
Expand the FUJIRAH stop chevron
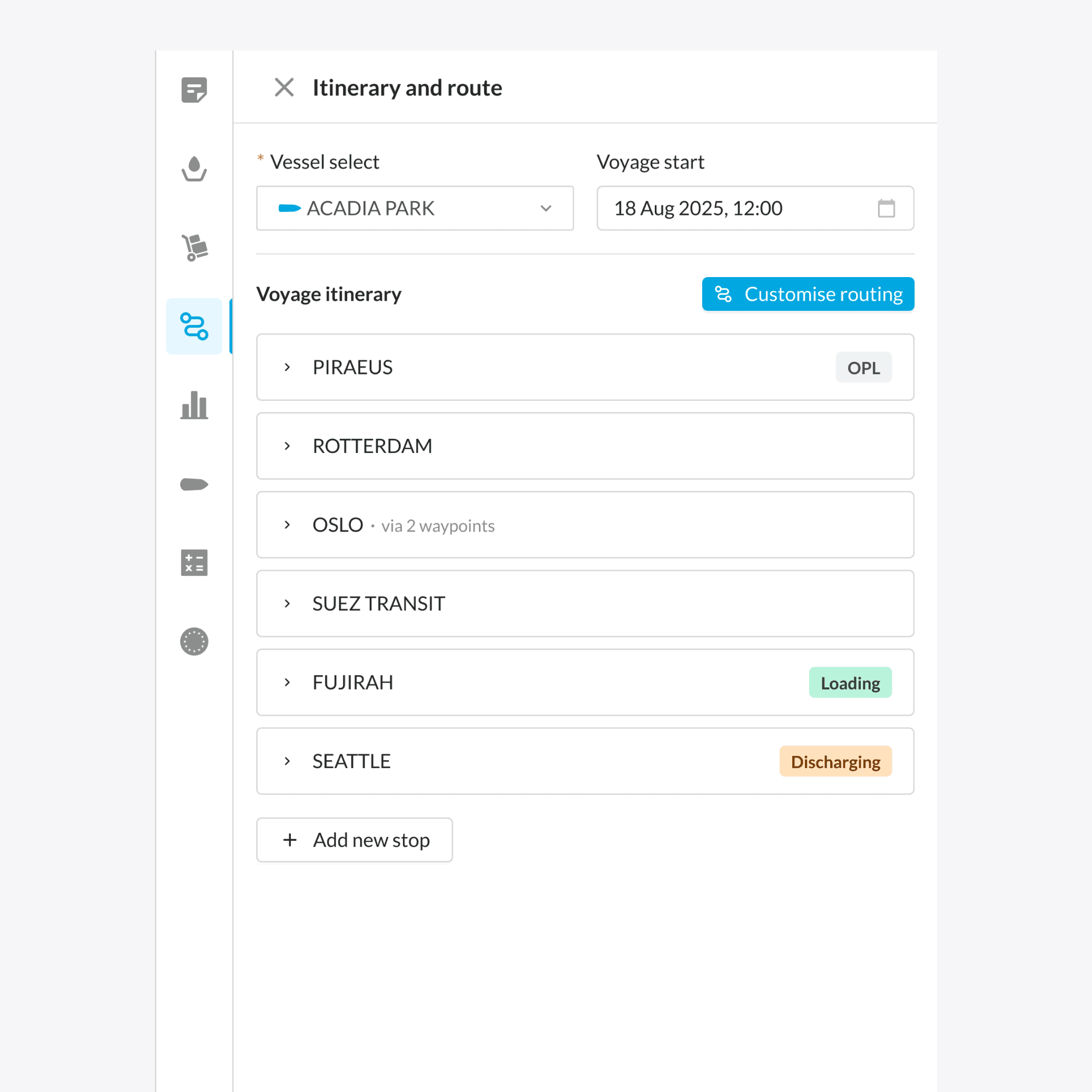287,682
